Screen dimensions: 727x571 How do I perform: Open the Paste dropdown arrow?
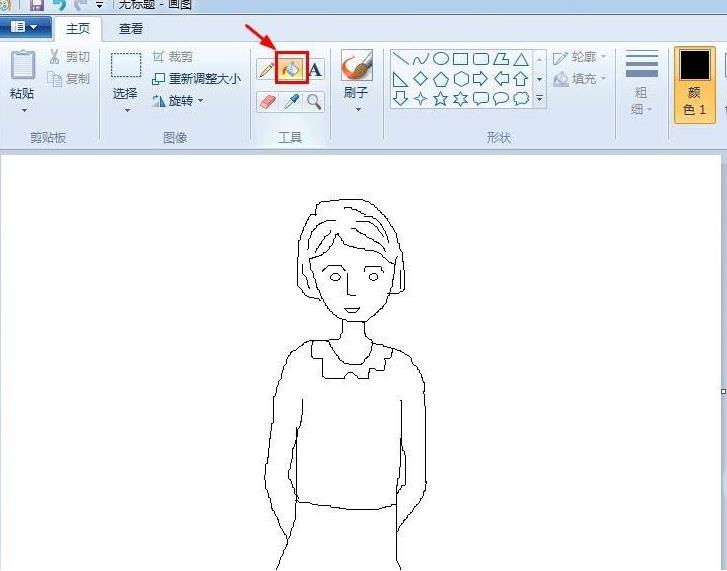(24, 110)
